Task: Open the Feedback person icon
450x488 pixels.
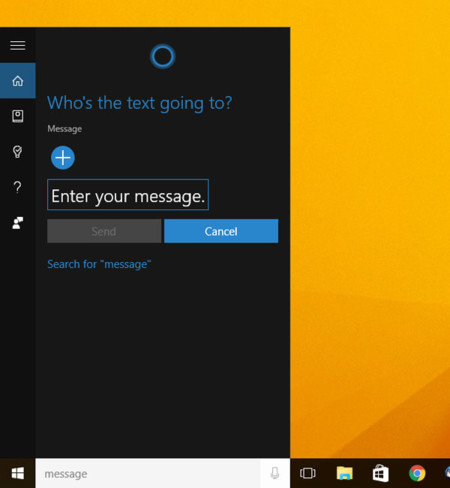Action: pyautogui.click(x=18, y=223)
